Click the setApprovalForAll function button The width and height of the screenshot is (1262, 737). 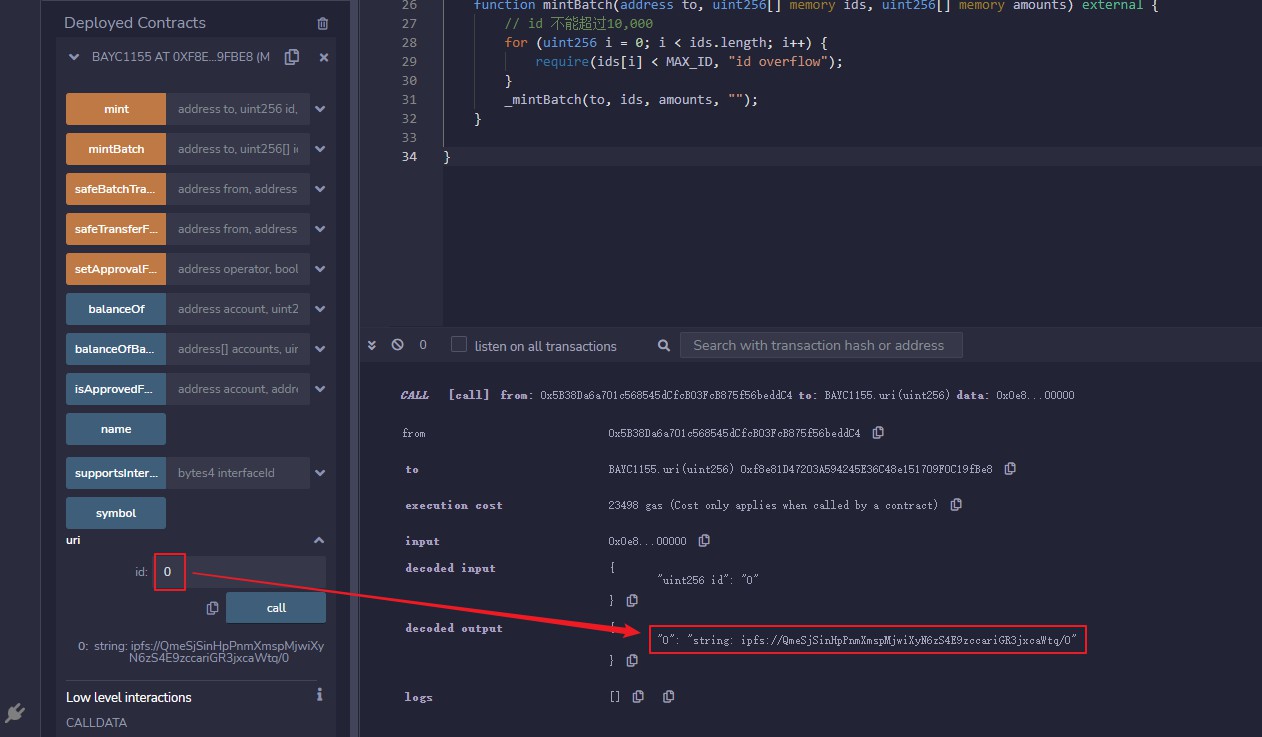pyautogui.click(x=116, y=269)
